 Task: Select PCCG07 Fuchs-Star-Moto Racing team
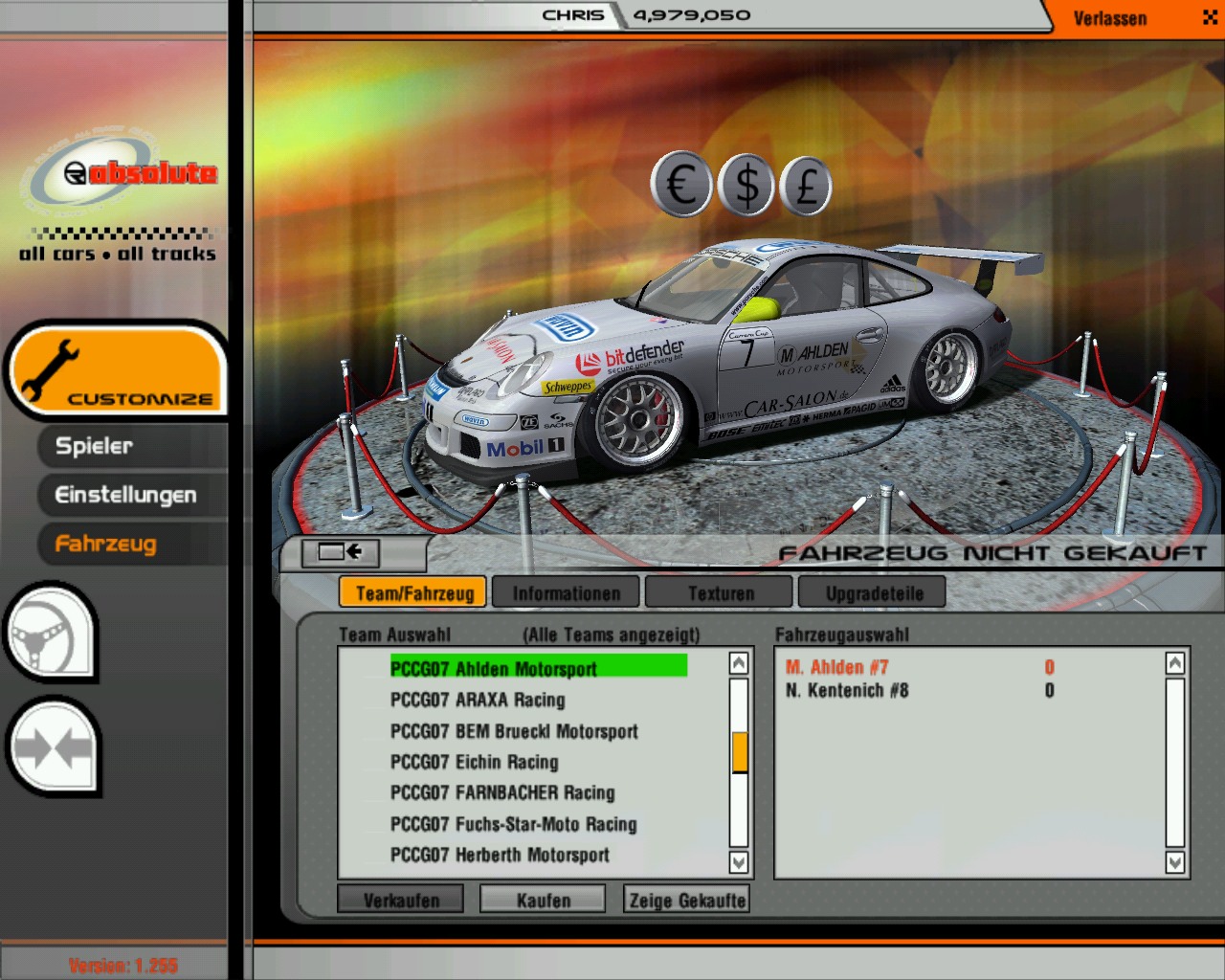pos(513,824)
